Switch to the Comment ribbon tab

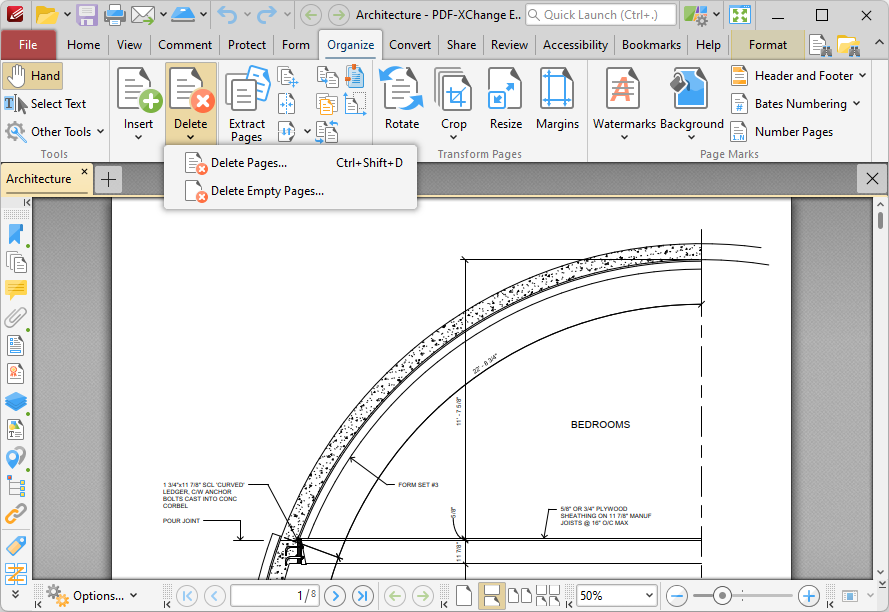coord(185,45)
